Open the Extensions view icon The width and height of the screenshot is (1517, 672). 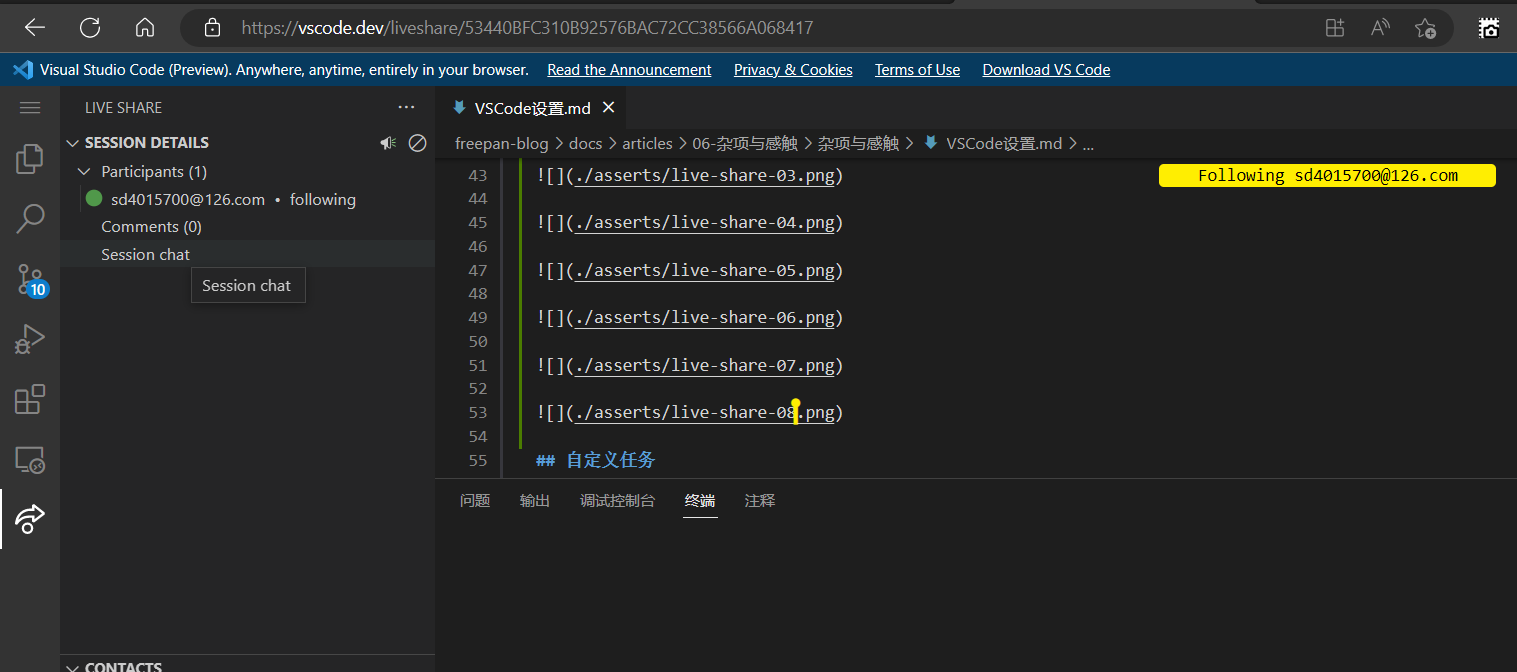click(x=30, y=400)
